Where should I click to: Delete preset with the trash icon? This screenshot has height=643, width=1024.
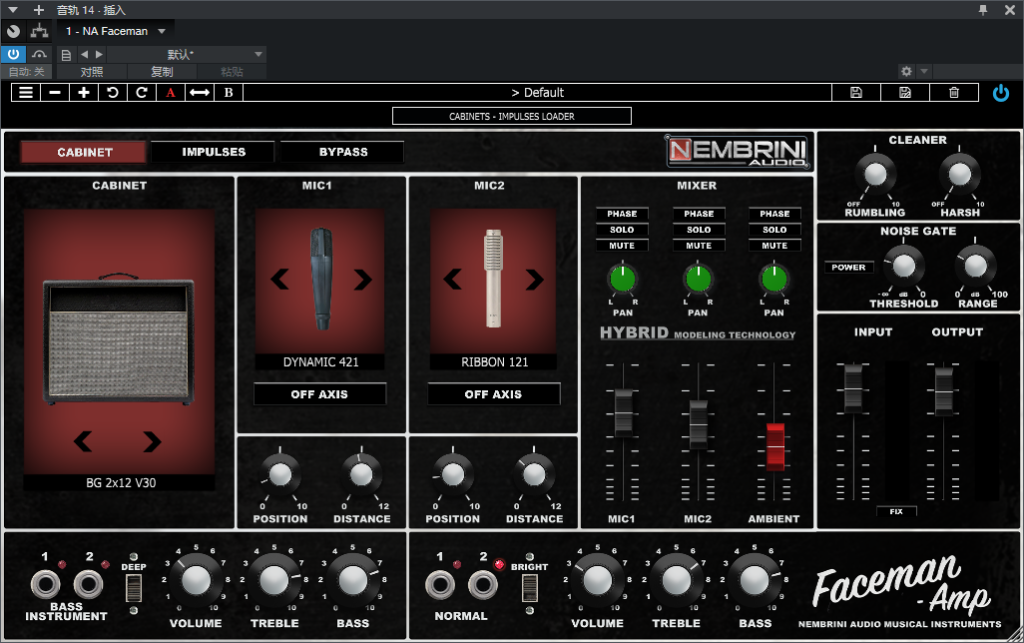click(954, 93)
